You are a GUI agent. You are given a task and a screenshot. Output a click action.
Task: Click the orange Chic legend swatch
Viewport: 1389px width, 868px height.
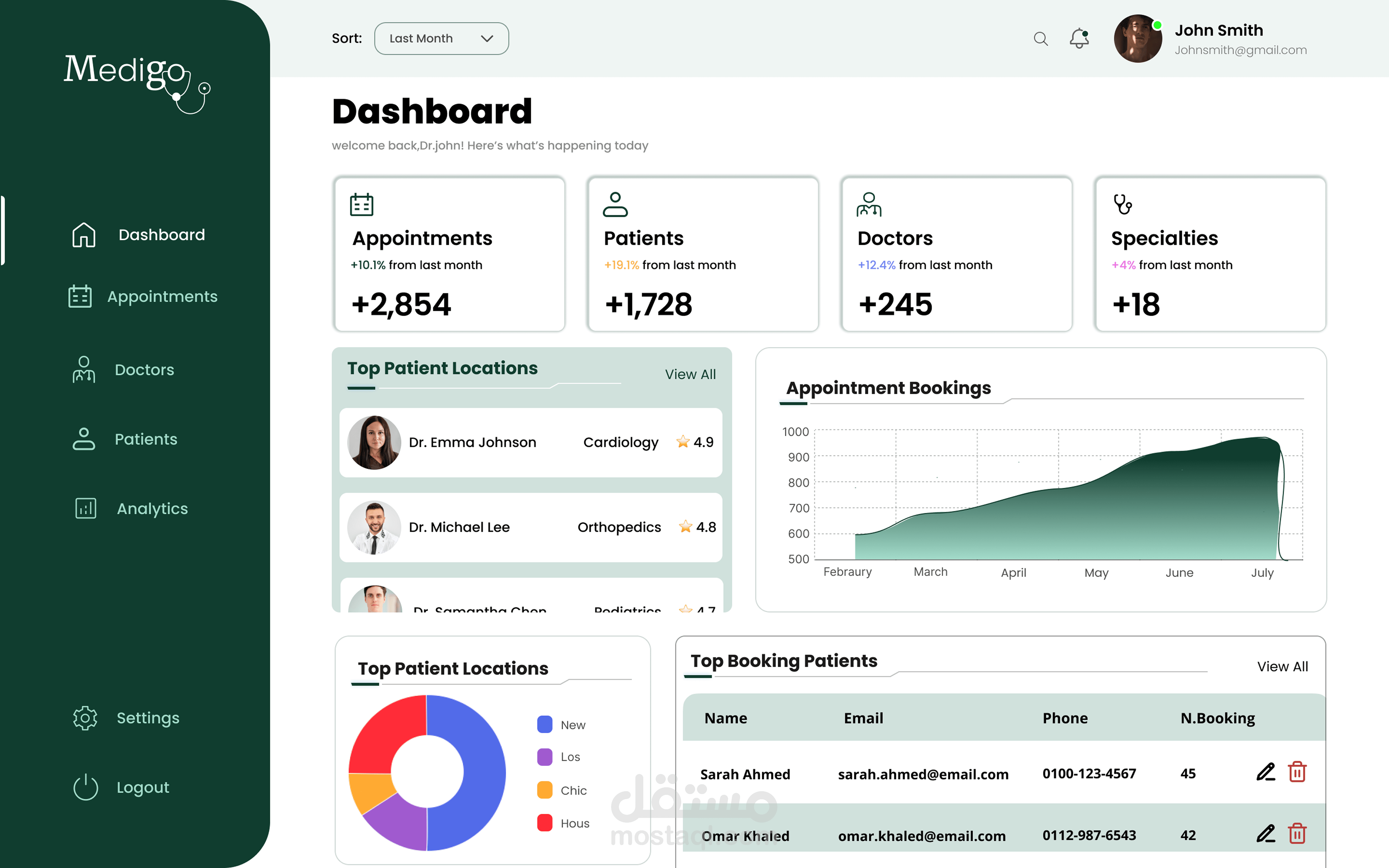[x=545, y=790]
